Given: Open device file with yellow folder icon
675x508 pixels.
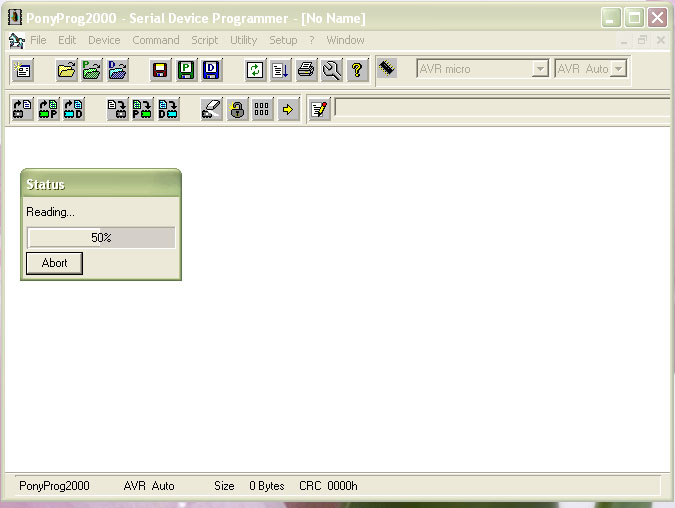Looking at the screenshot, I should click(66, 70).
